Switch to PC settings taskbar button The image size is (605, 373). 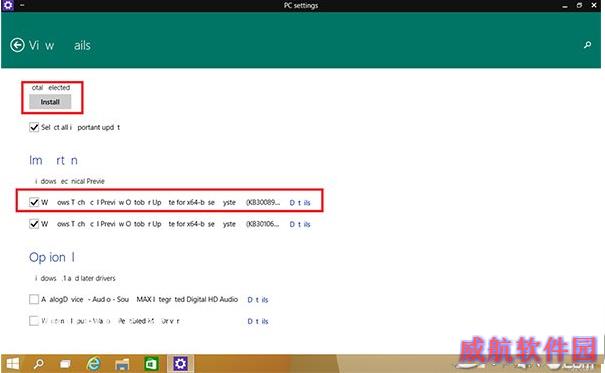click(181, 363)
